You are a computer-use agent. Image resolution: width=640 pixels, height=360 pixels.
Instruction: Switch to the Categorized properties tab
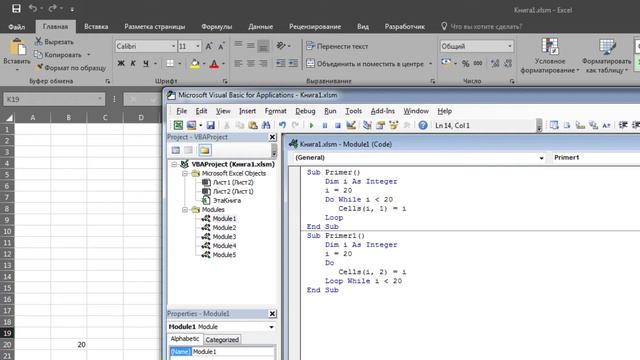(x=222, y=340)
